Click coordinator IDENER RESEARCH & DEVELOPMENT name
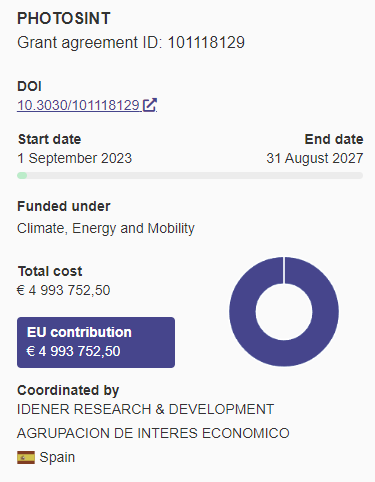375x482 pixels. tap(145, 409)
